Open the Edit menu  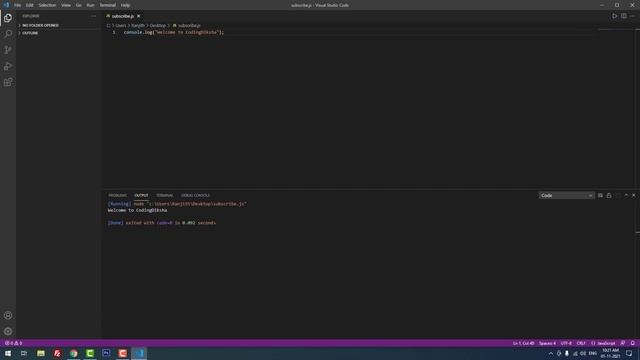coord(29,5)
